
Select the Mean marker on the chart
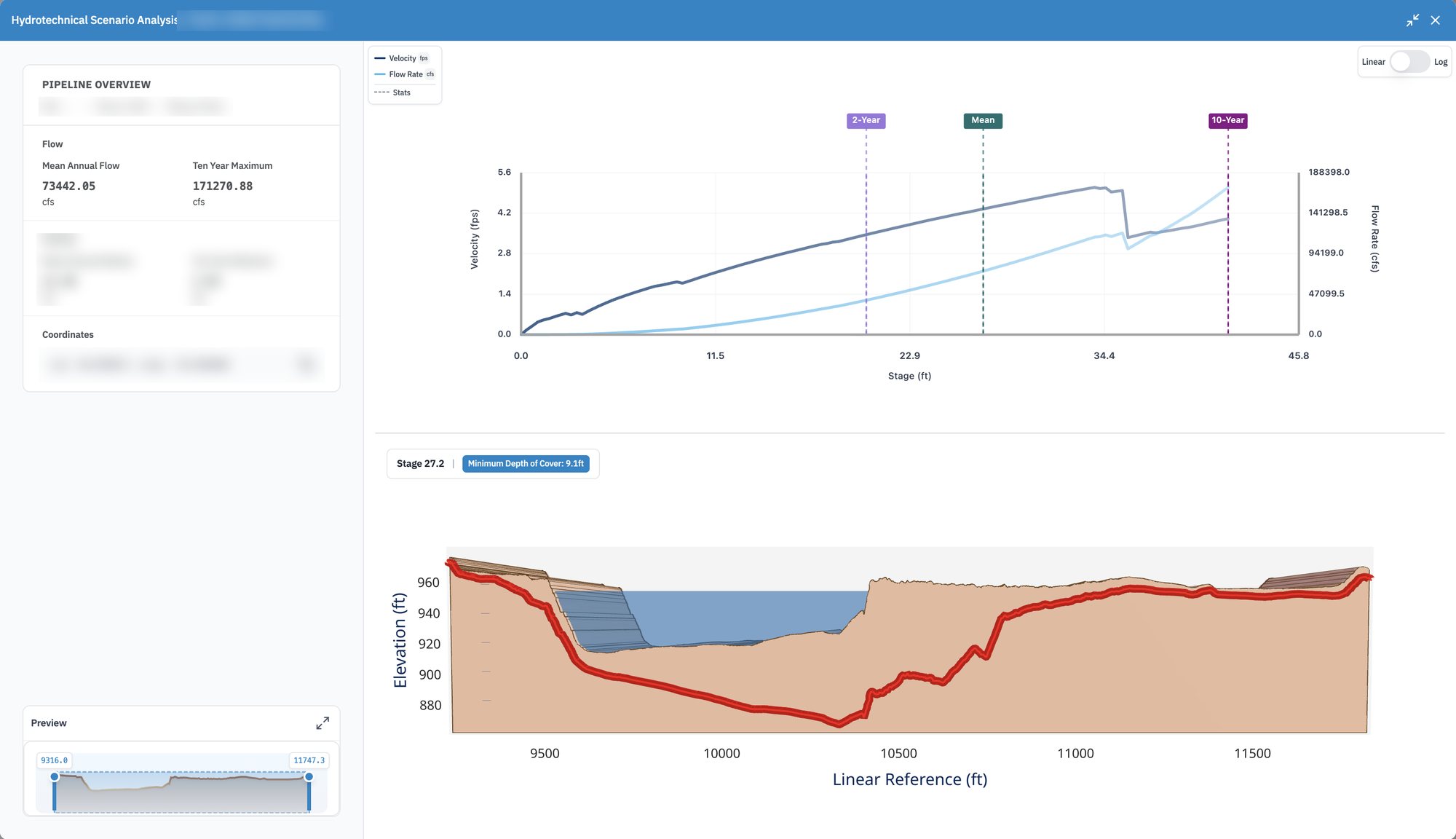point(983,121)
